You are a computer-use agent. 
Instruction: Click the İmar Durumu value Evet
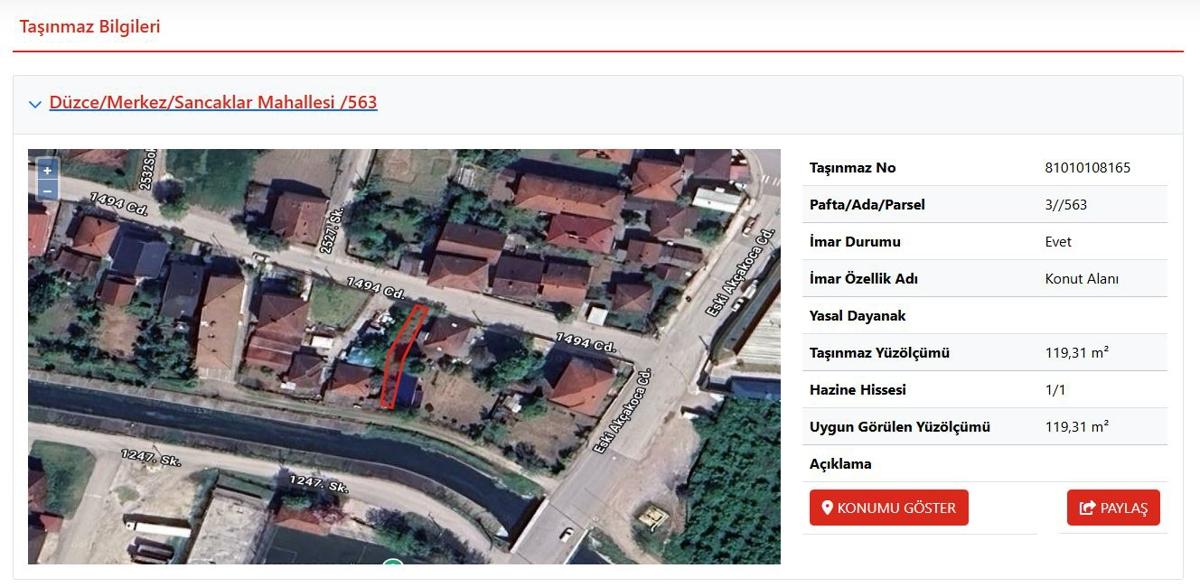1058,242
